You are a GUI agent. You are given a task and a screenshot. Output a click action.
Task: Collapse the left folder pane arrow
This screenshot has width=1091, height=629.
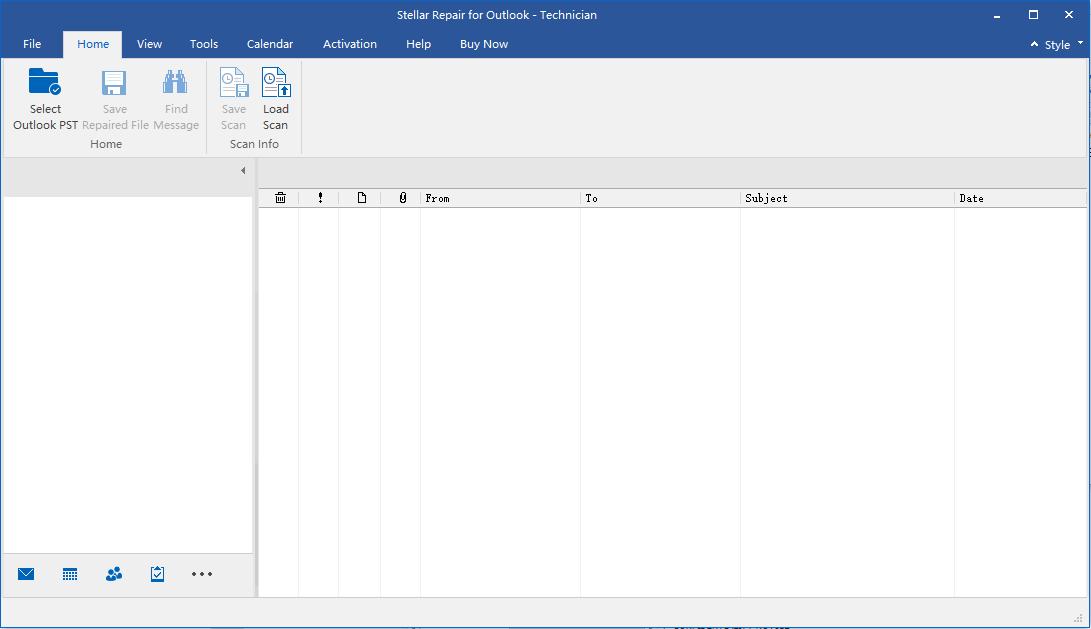[x=243, y=170]
